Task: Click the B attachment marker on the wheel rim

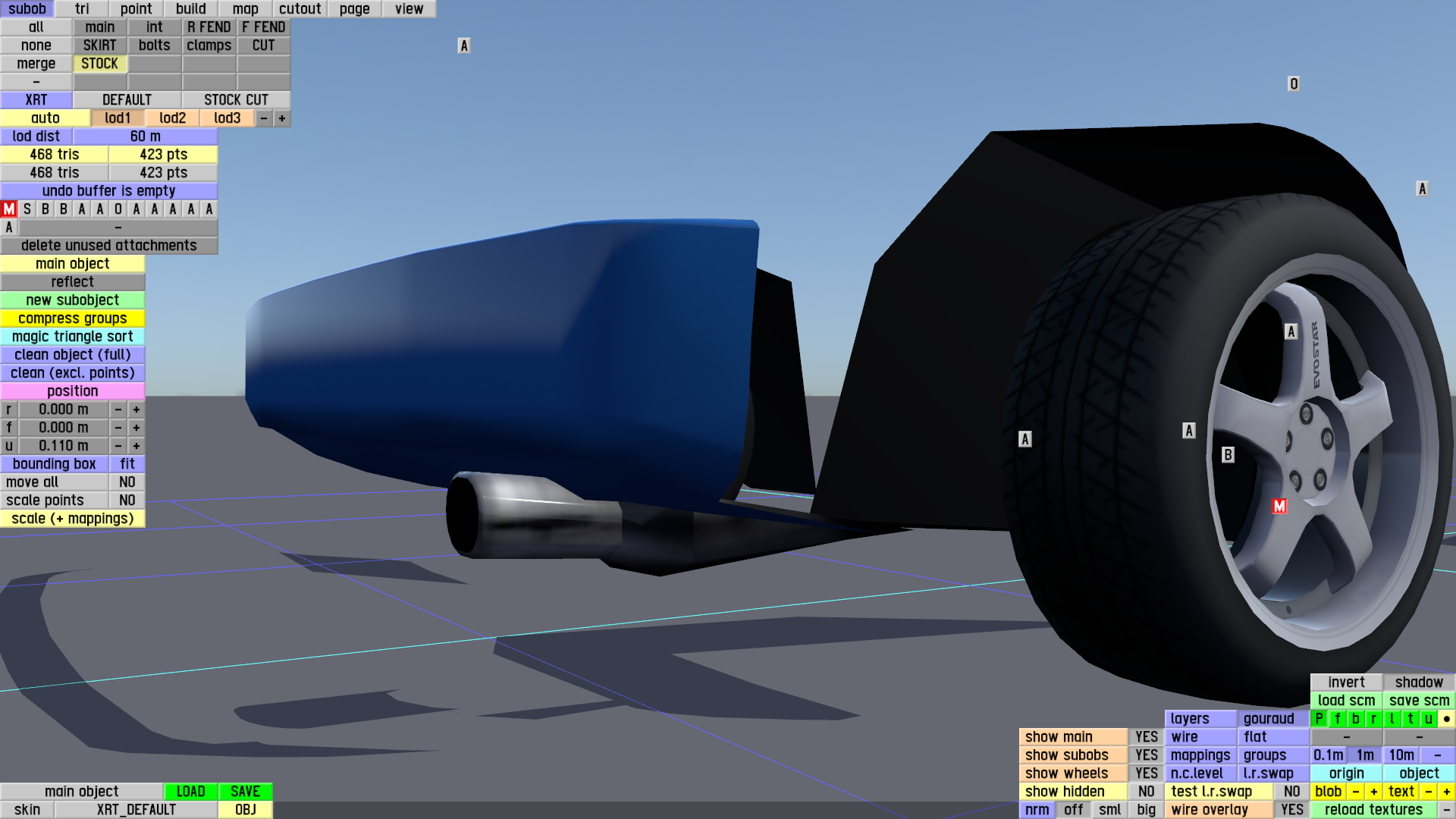Action: pyautogui.click(x=1228, y=455)
